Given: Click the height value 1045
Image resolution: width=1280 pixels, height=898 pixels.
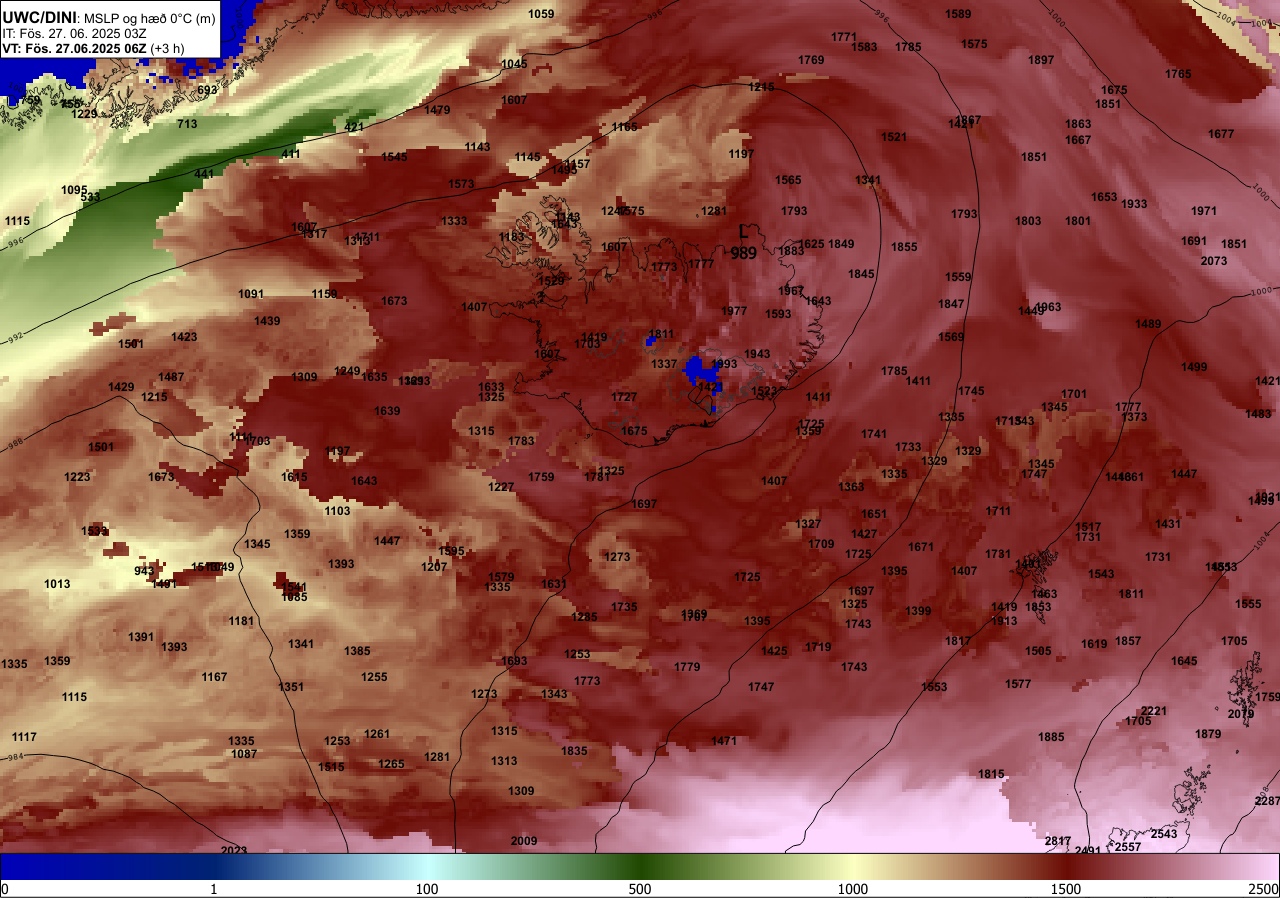Looking at the screenshot, I should pyautogui.click(x=514, y=64).
